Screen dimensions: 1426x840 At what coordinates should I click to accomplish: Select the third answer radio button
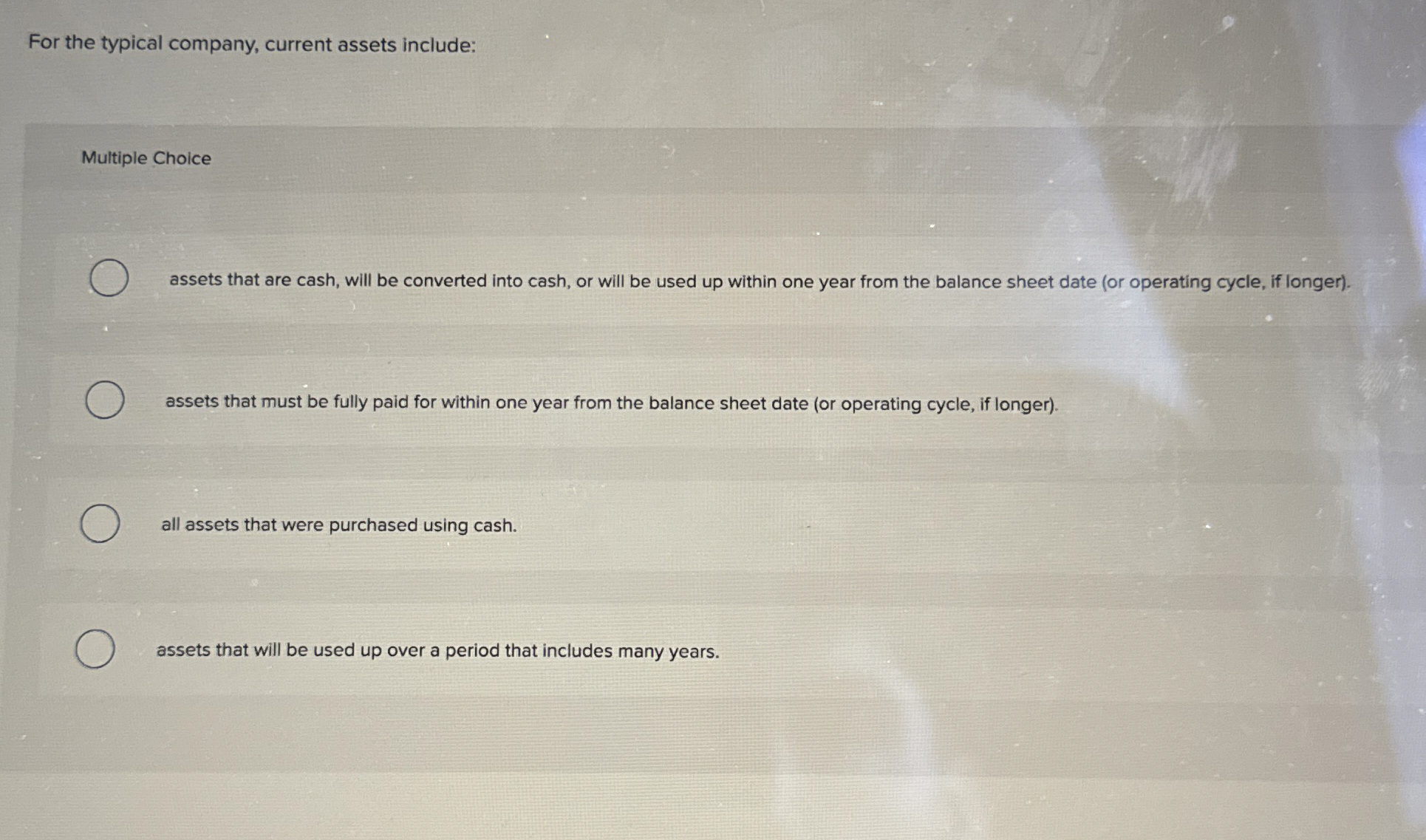pos(100,525)
